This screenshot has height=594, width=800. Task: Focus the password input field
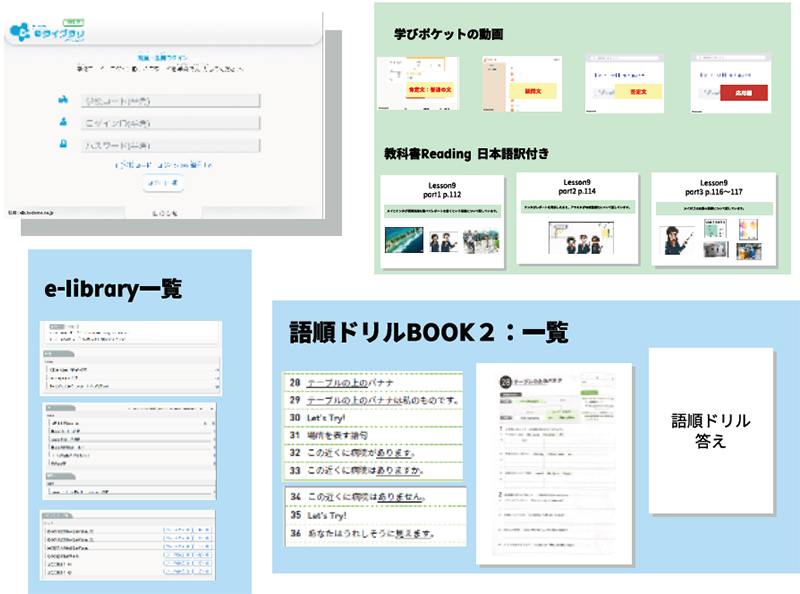tap(171, 145)
